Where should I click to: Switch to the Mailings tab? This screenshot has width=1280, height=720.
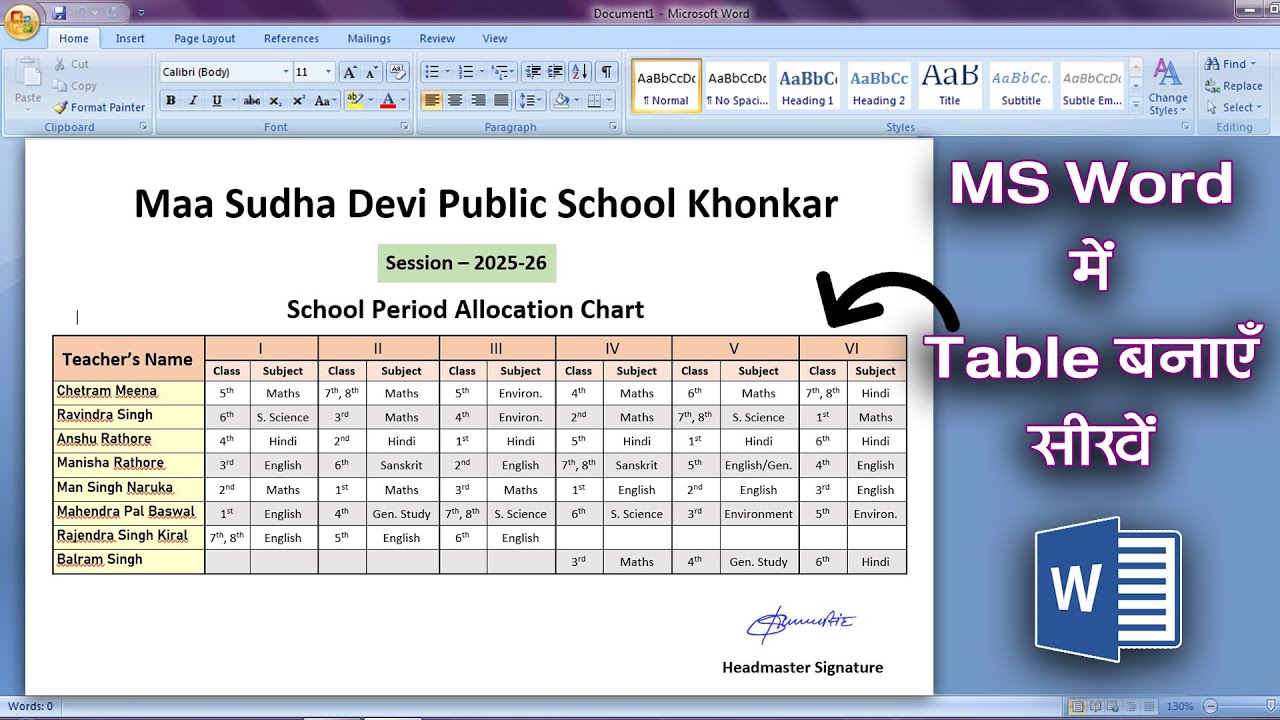click(369, 38)
